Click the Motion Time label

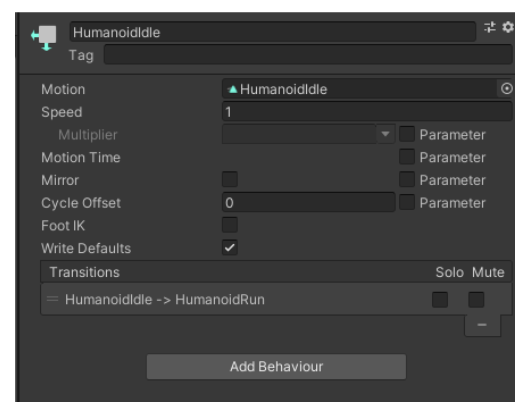81,157
